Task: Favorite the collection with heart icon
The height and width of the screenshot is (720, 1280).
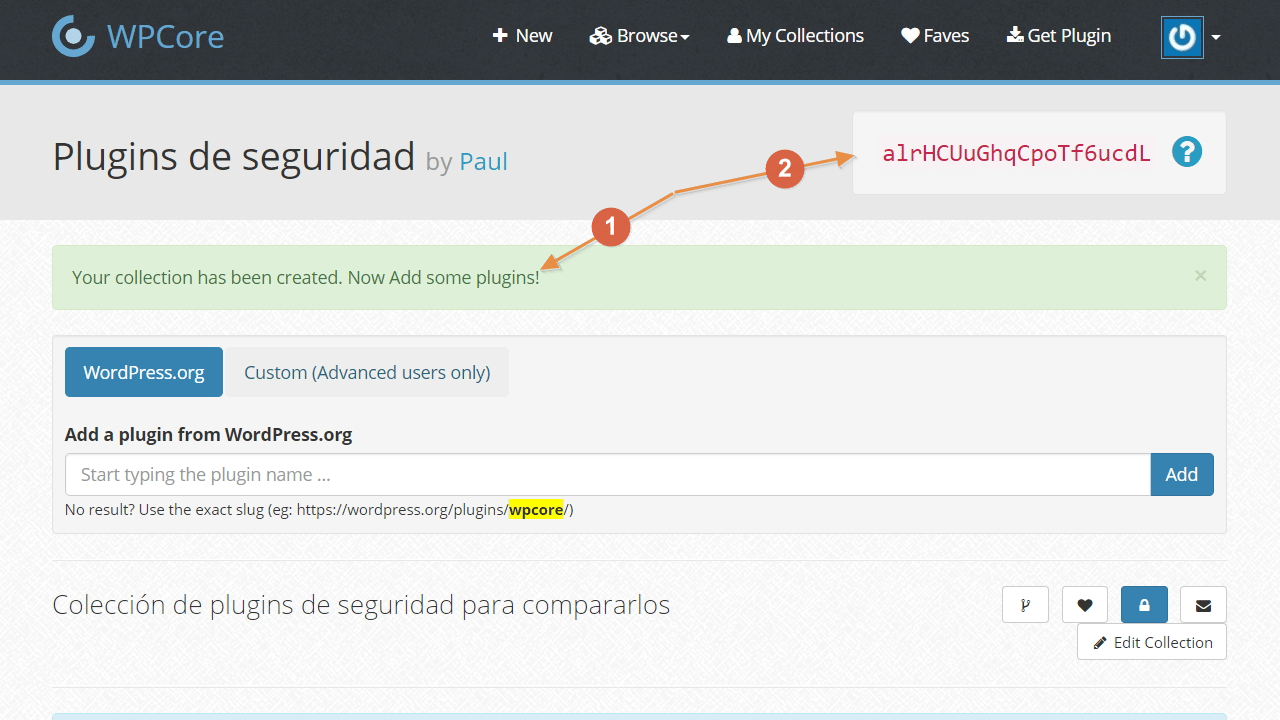Action: [x=1085, y=605]
